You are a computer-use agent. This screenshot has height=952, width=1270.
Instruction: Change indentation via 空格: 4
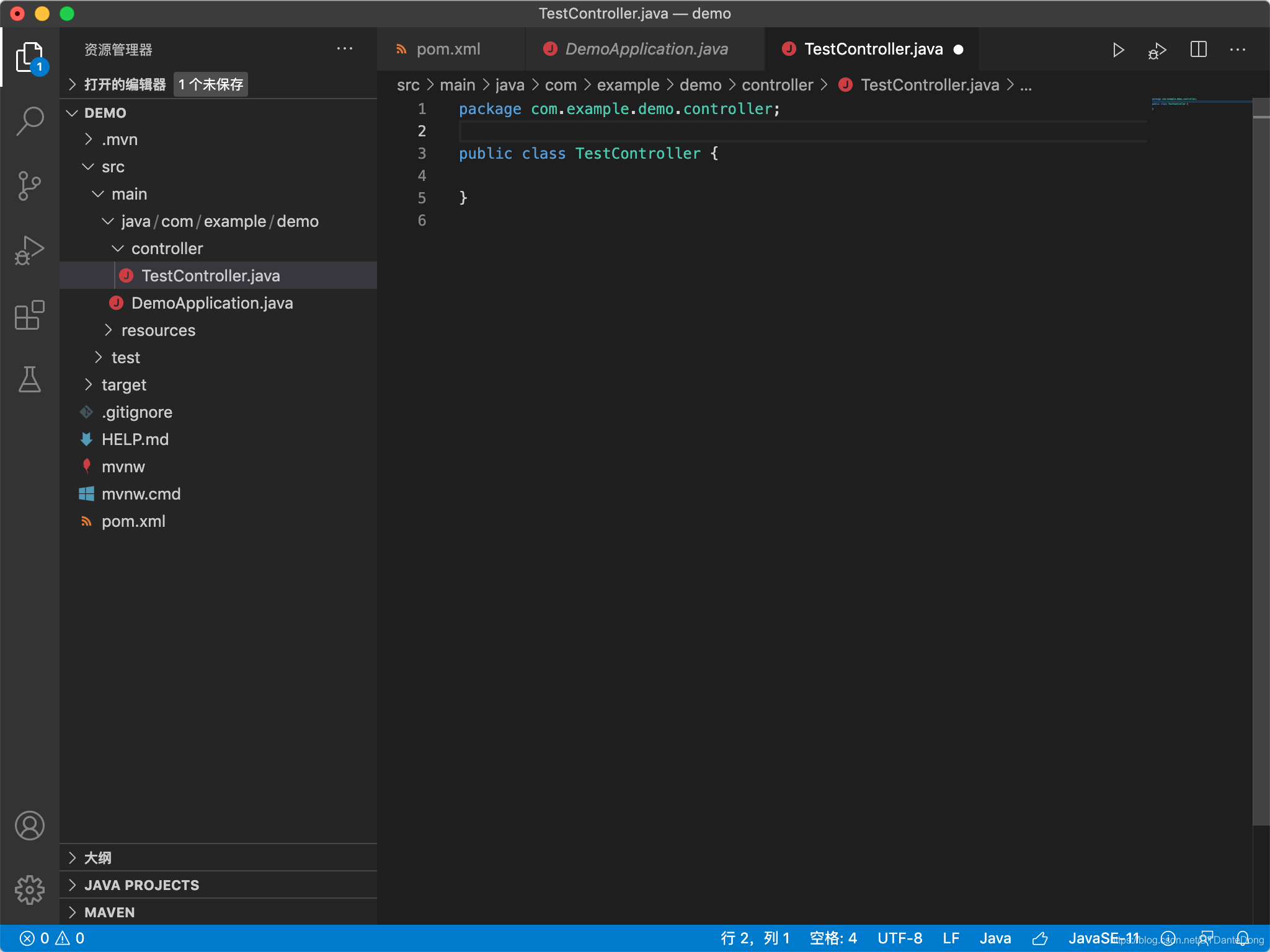pos(833,938)
